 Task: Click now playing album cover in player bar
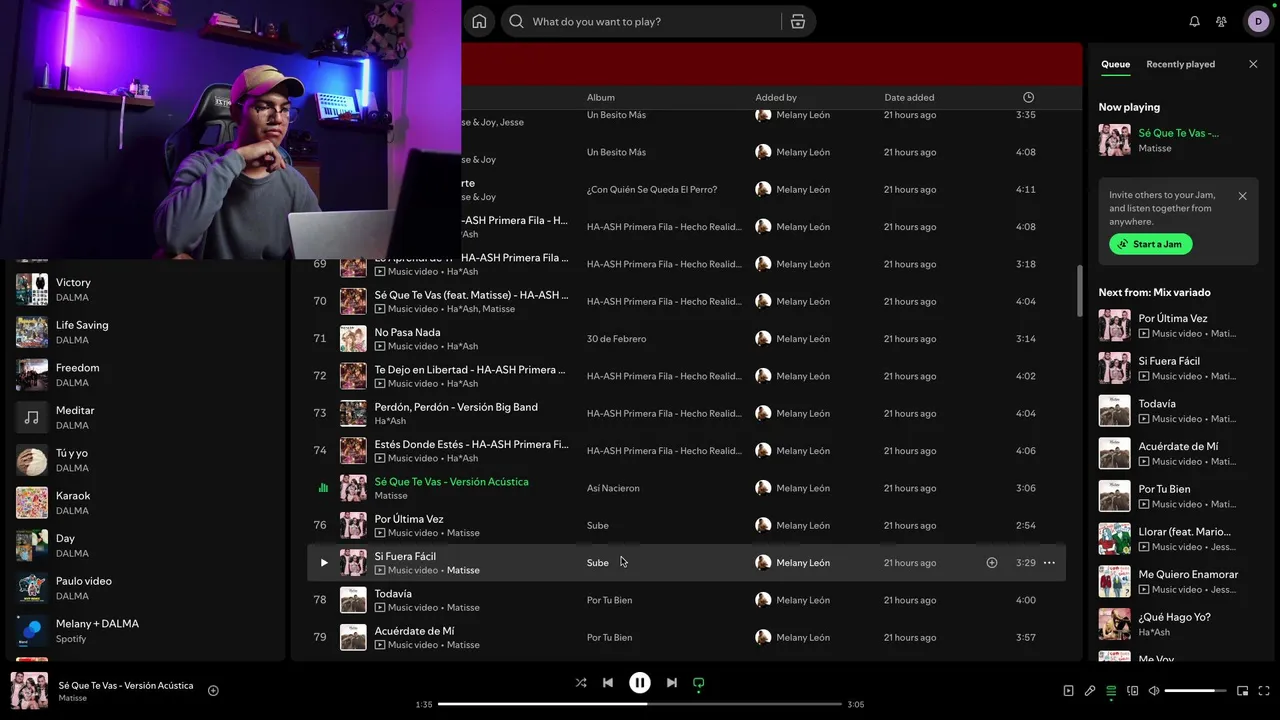click(29, 691)
